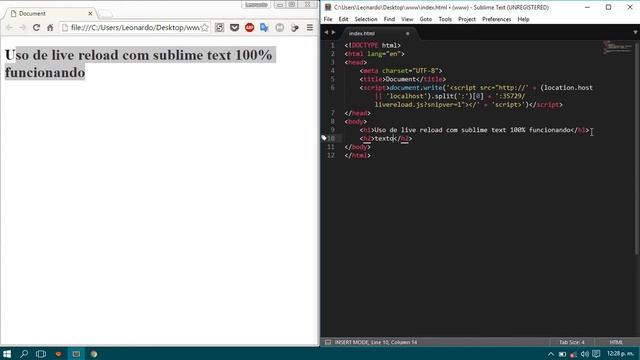Open the Tools menu
Image resolution: width=640 pixels, height=360 pixels.
[x=445, y=19]
